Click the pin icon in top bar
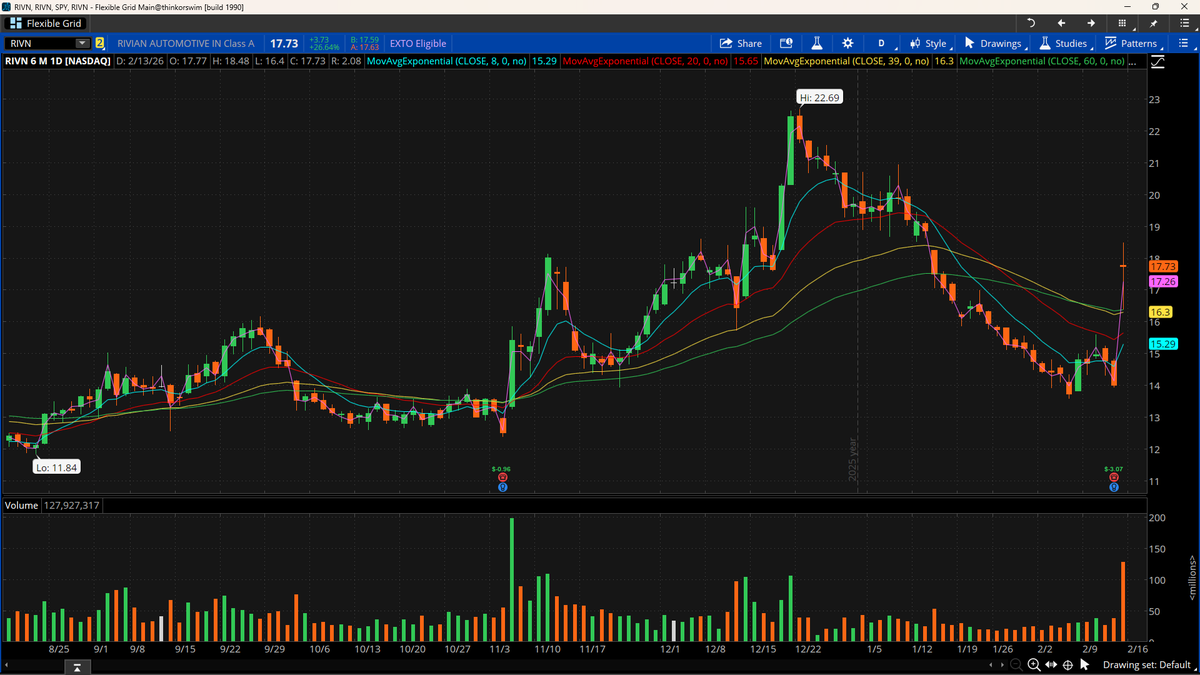This screenshot has height=675, width=1200. click(1153, 23)
